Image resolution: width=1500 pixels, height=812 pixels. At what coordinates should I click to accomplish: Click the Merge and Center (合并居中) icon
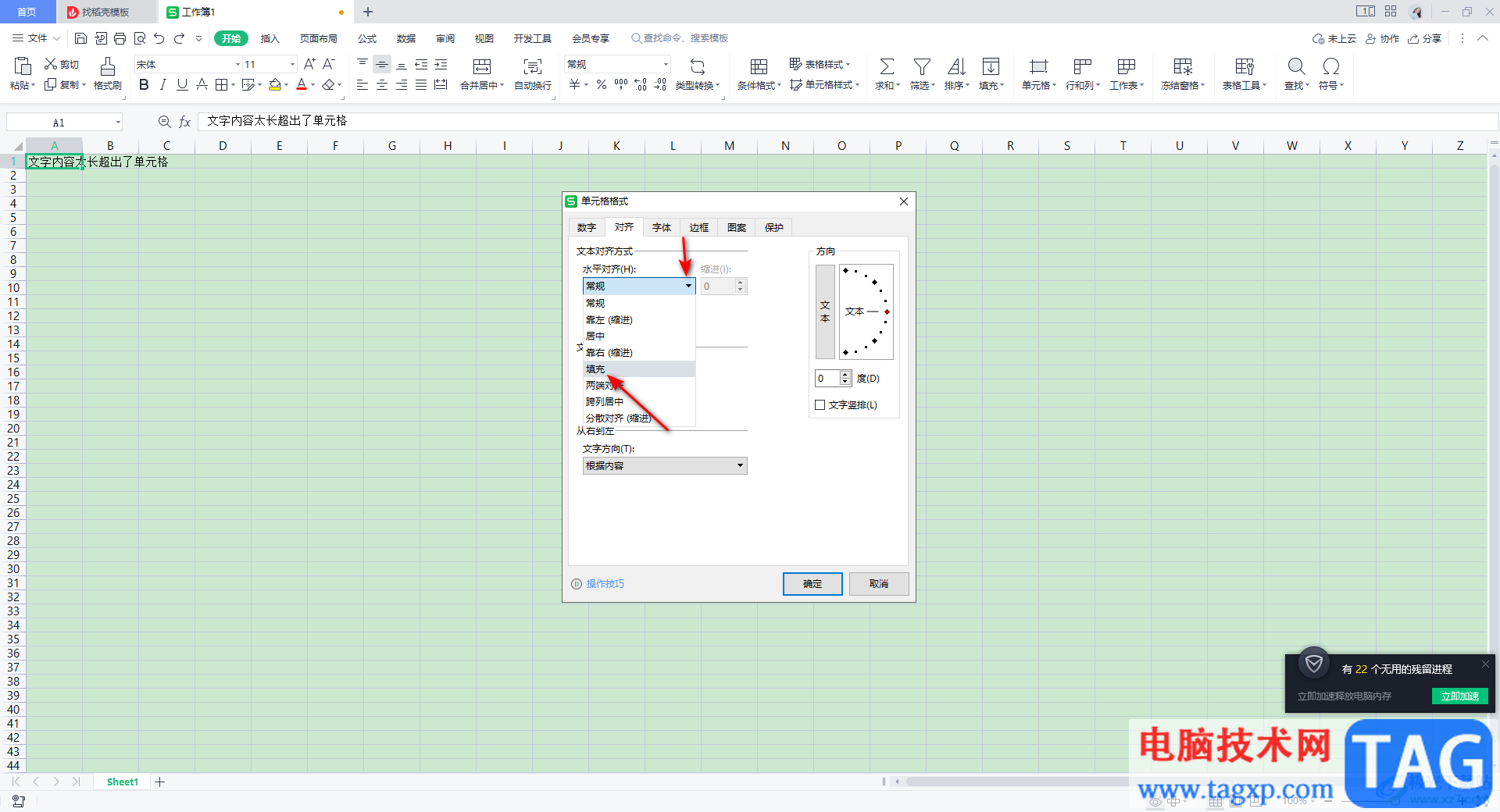482,66
